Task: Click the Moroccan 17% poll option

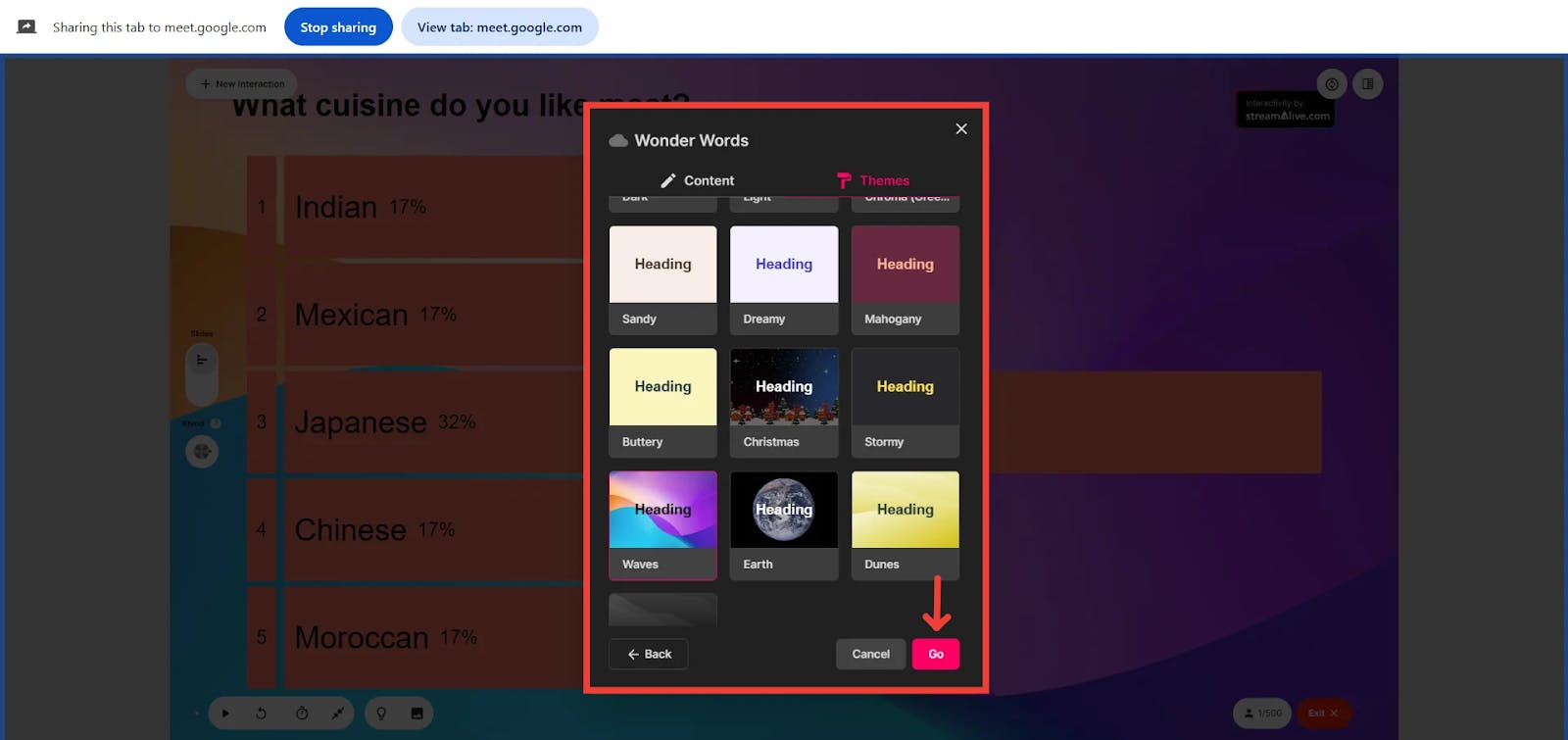Action: point(416,638)
